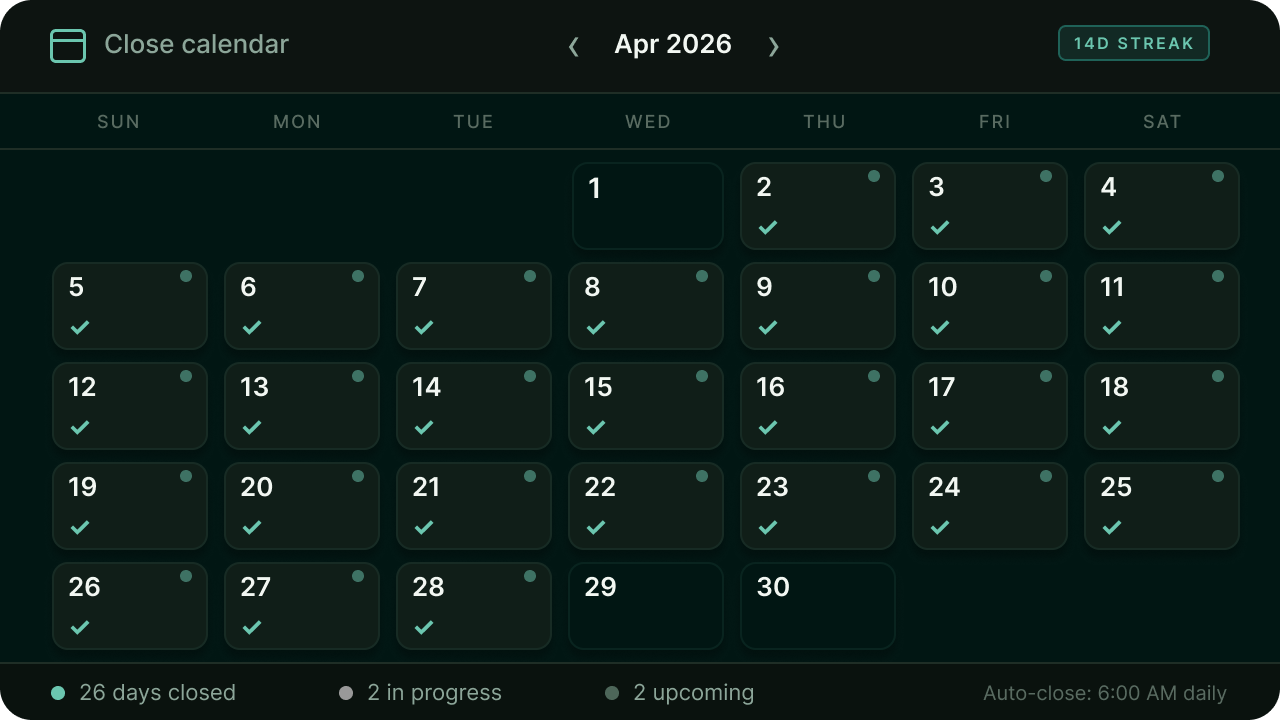Image resolution: width=1280 pixels, height=720 pixels.
Task: Click the checkmark on April 19
Action: point(80,527)
